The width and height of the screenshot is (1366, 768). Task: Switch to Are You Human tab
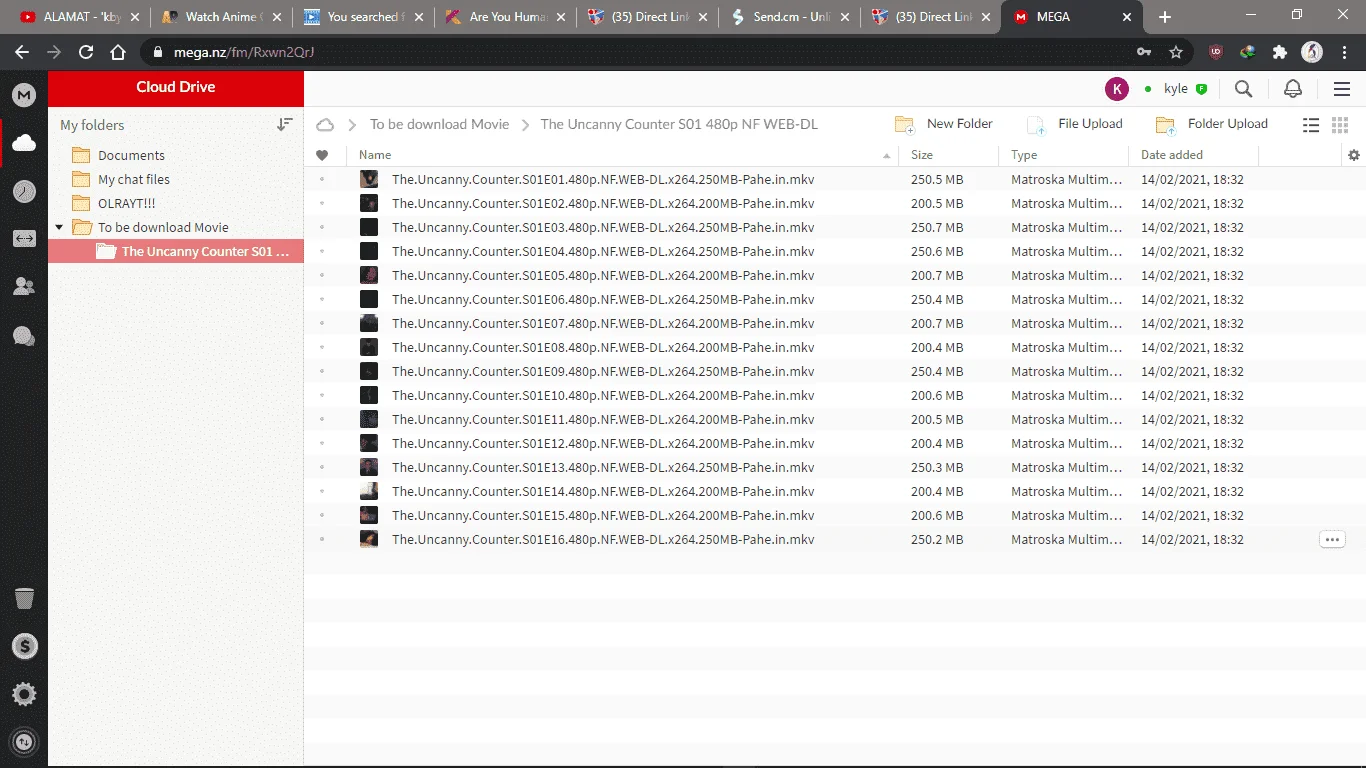(506, 17)
